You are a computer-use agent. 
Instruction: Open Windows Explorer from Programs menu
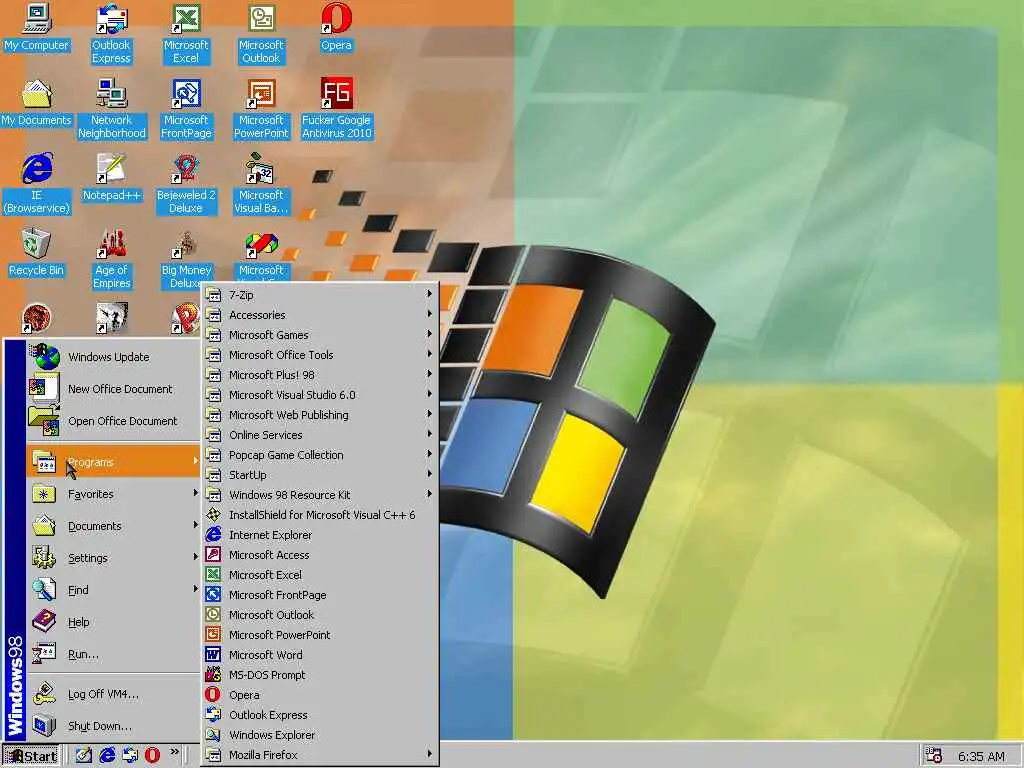(320, 735)
